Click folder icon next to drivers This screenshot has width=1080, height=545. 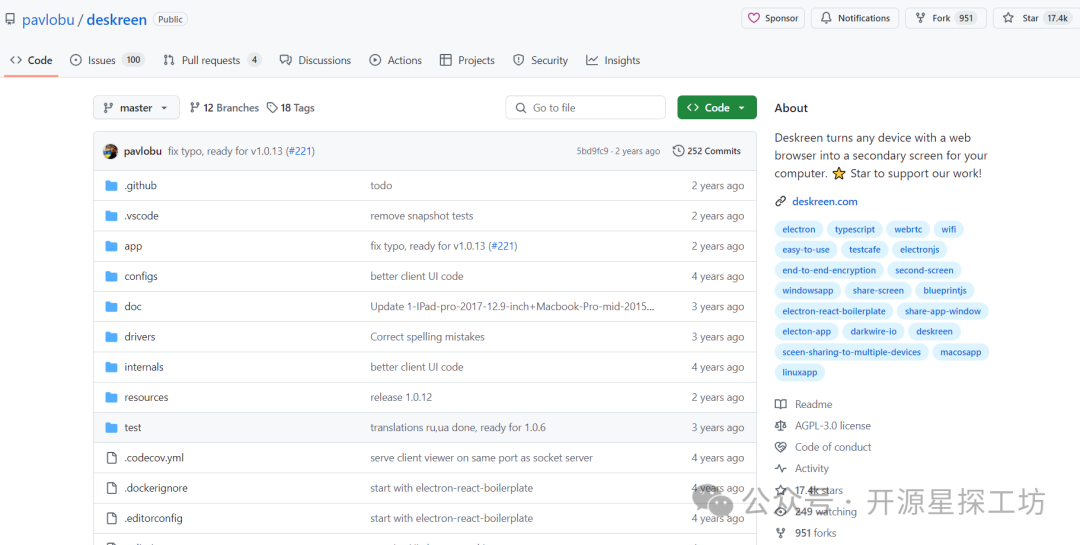click(x=112, y=337)
